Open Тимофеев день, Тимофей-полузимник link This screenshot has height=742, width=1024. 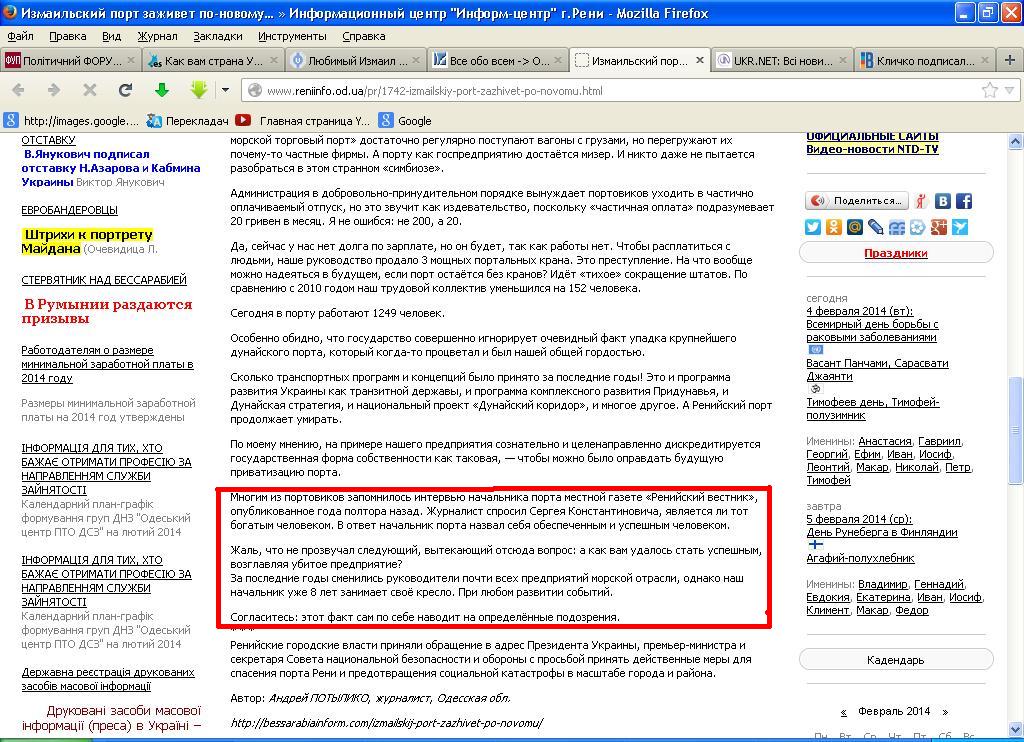point(872,408)
